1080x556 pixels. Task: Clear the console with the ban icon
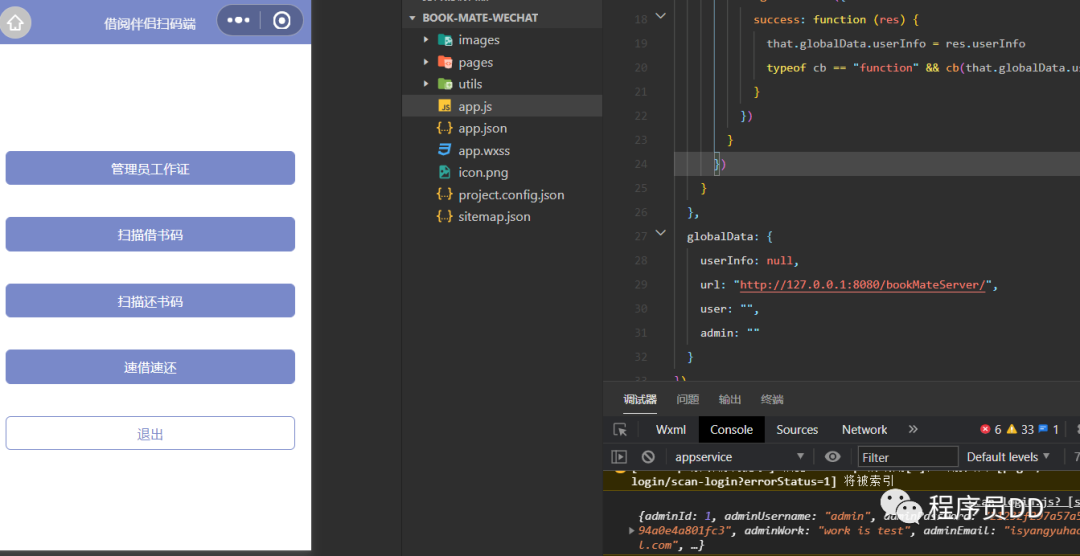[x=648, y=457]
